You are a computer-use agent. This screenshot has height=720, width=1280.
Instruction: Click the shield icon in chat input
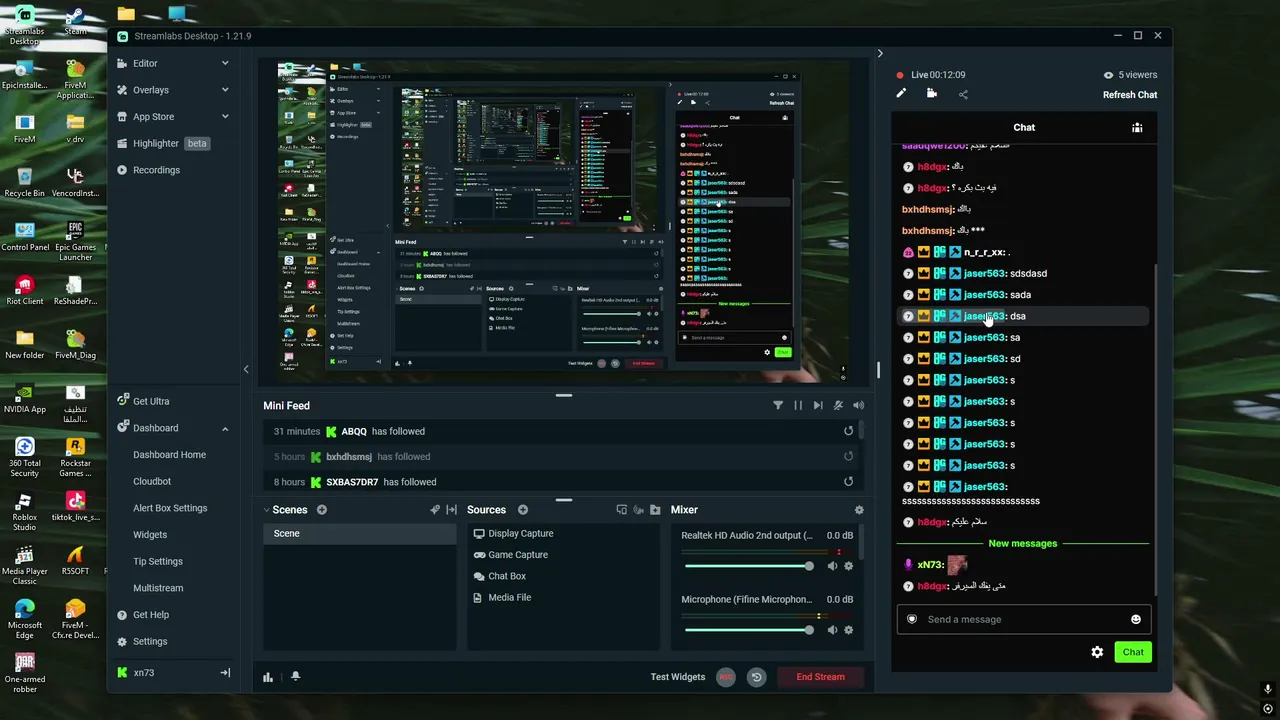[x=912, y=619]
